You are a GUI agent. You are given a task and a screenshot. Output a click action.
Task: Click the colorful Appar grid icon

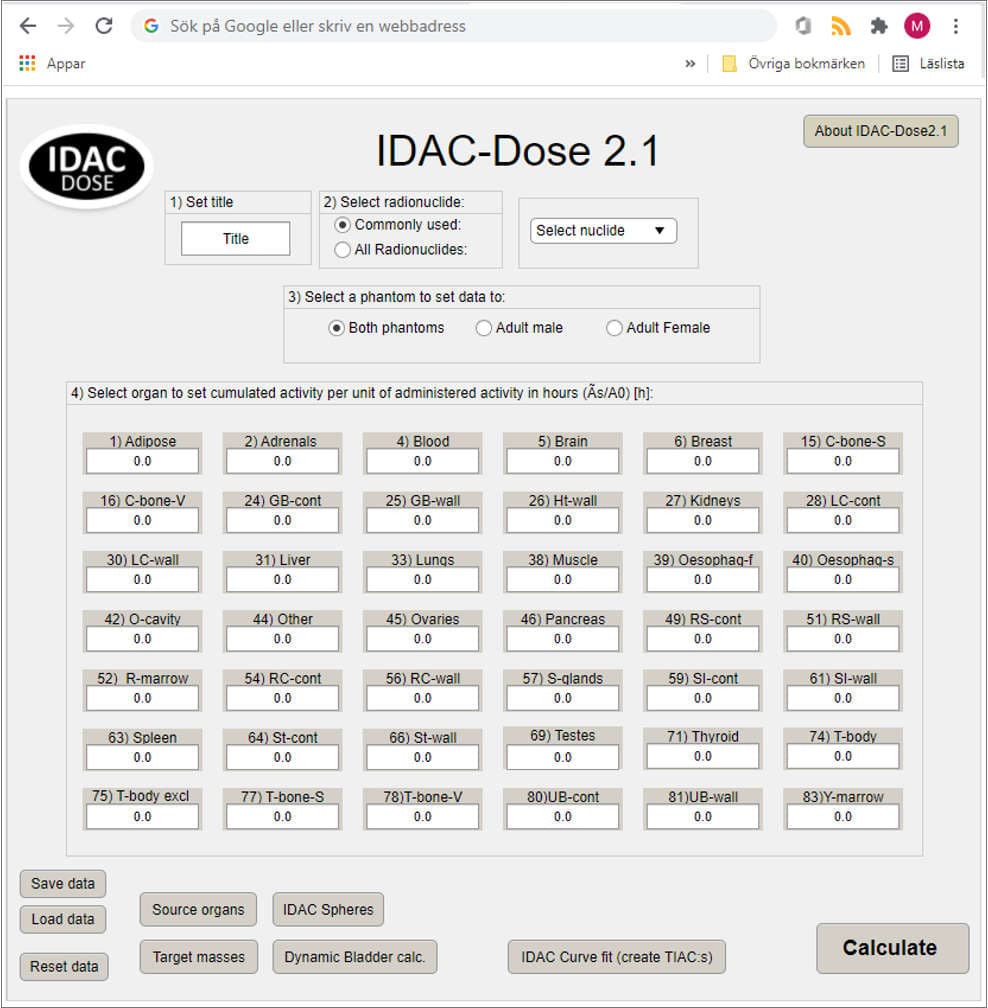[26, 63]
